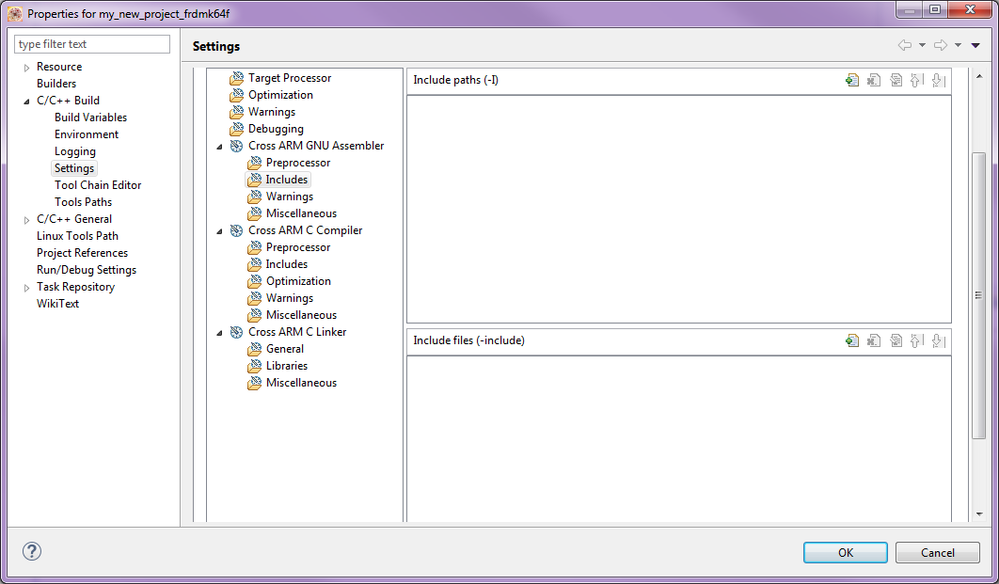The width and height of the screenshot is (999, 584).
Task: Click the scrollbar down arrow
Action: click(979, 514)
